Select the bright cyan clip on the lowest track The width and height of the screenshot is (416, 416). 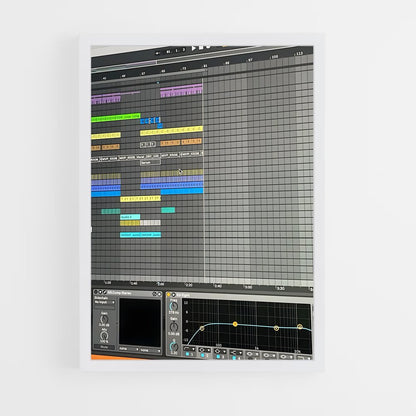140,235
